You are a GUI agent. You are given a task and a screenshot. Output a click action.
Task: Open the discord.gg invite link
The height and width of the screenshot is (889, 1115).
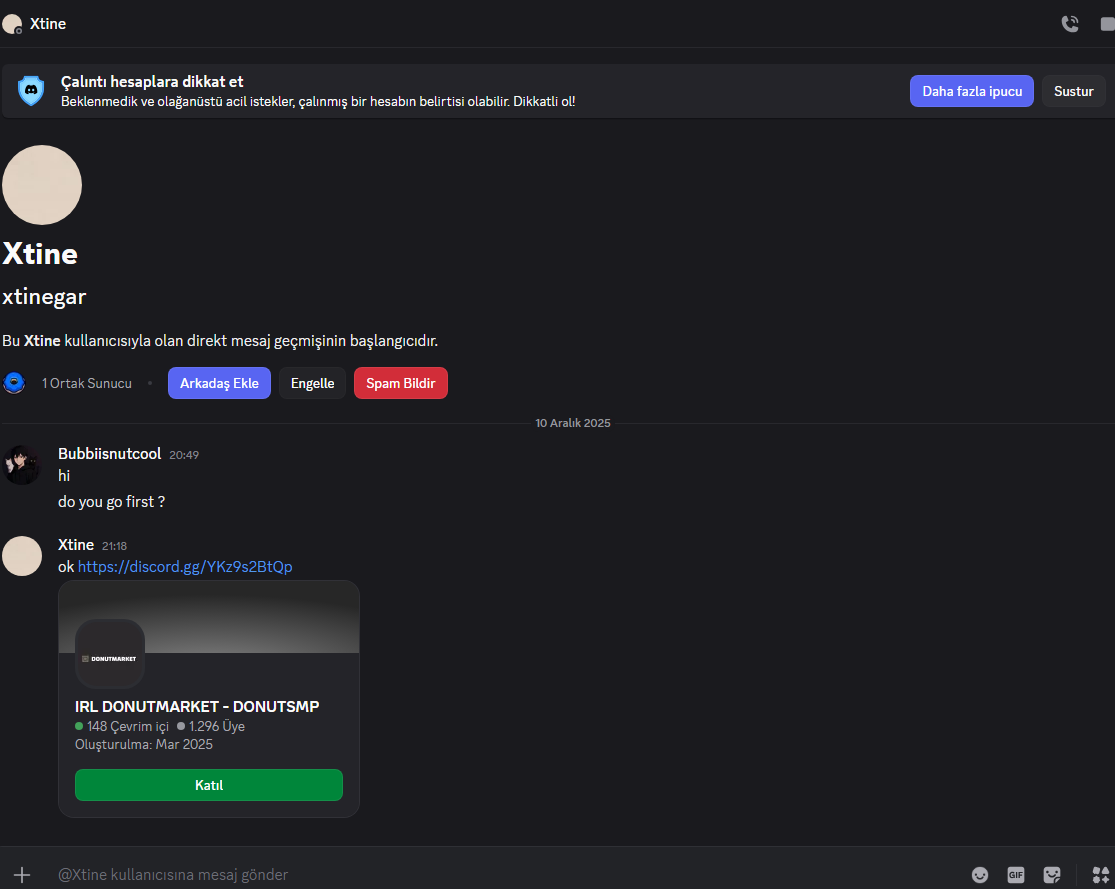click(185, 567)
